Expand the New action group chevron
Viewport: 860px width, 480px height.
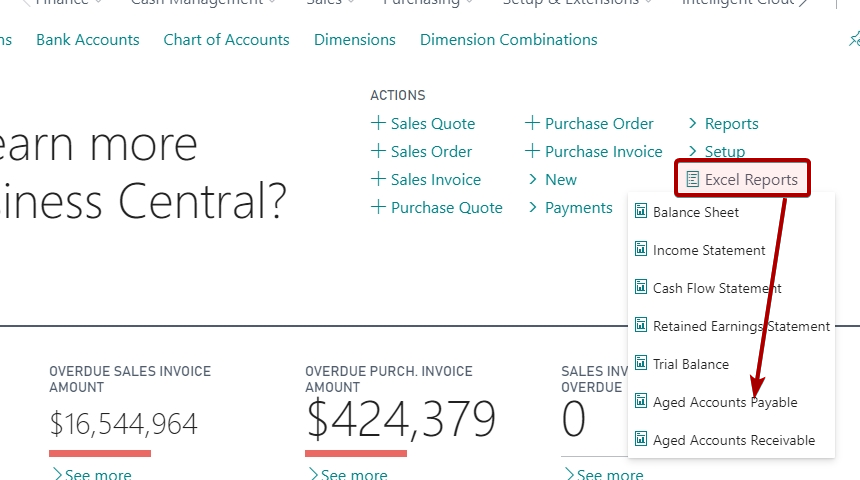(x=533, y=179)
